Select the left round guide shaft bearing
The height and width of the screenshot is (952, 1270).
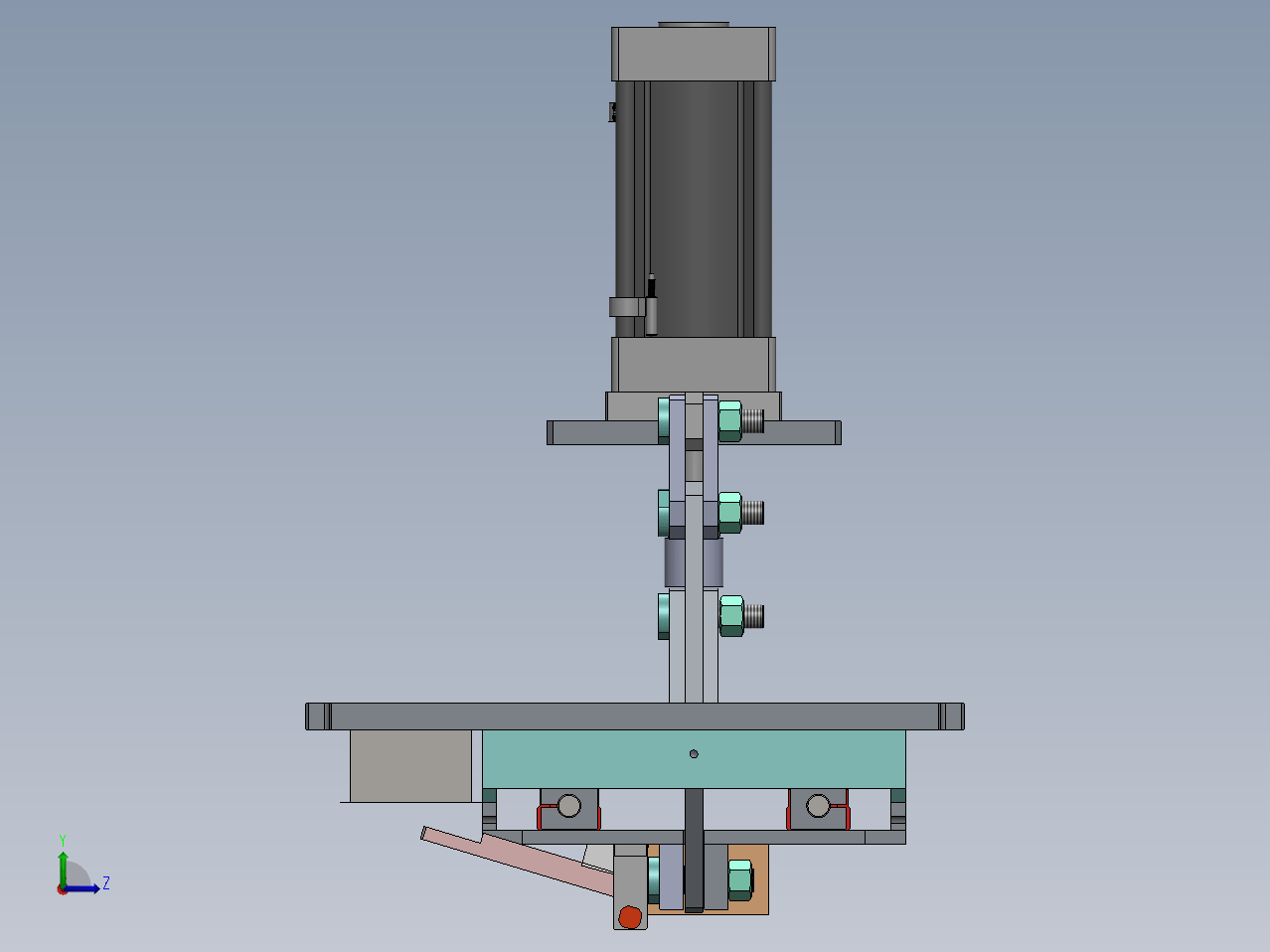coord(569,806)
